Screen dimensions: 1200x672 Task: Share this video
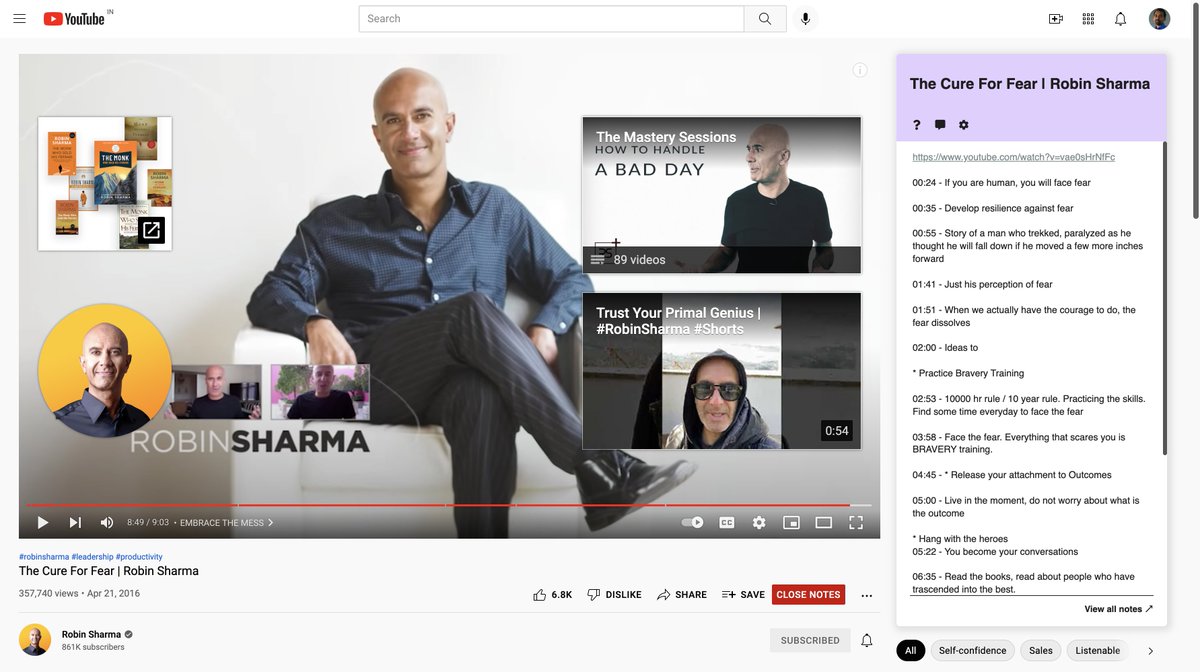click(x=682, y=595)
